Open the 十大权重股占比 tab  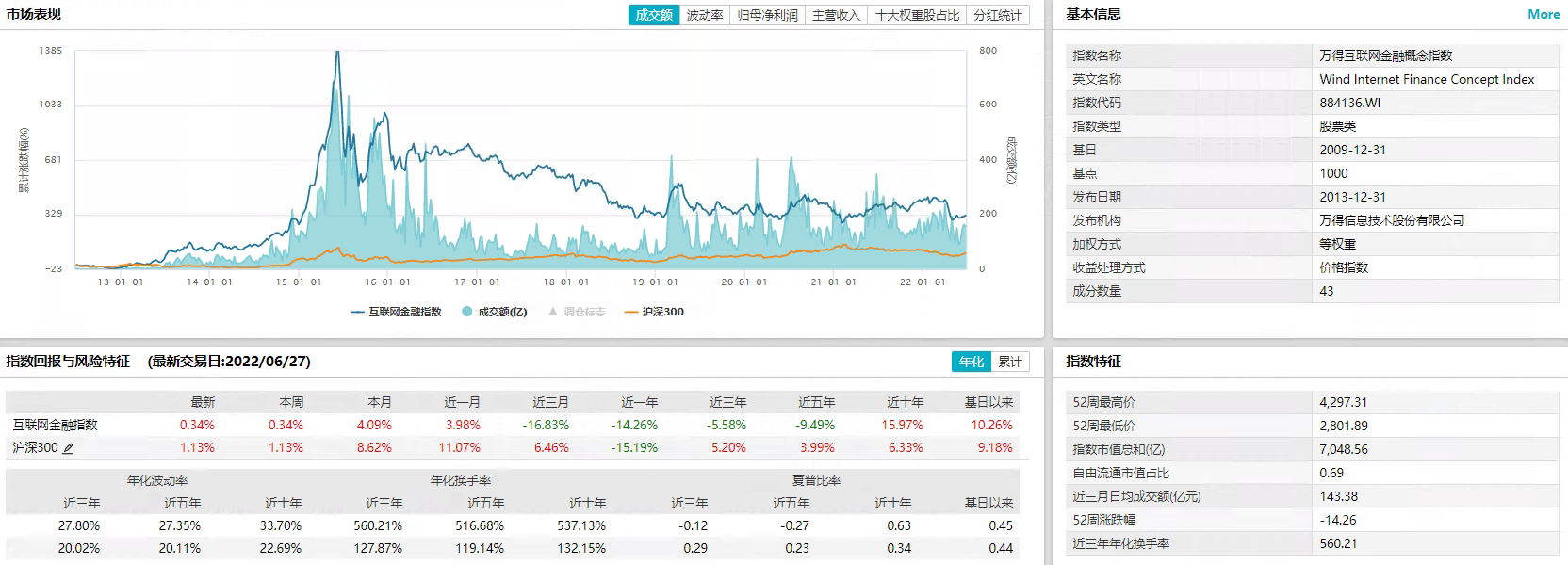(917, 15)
